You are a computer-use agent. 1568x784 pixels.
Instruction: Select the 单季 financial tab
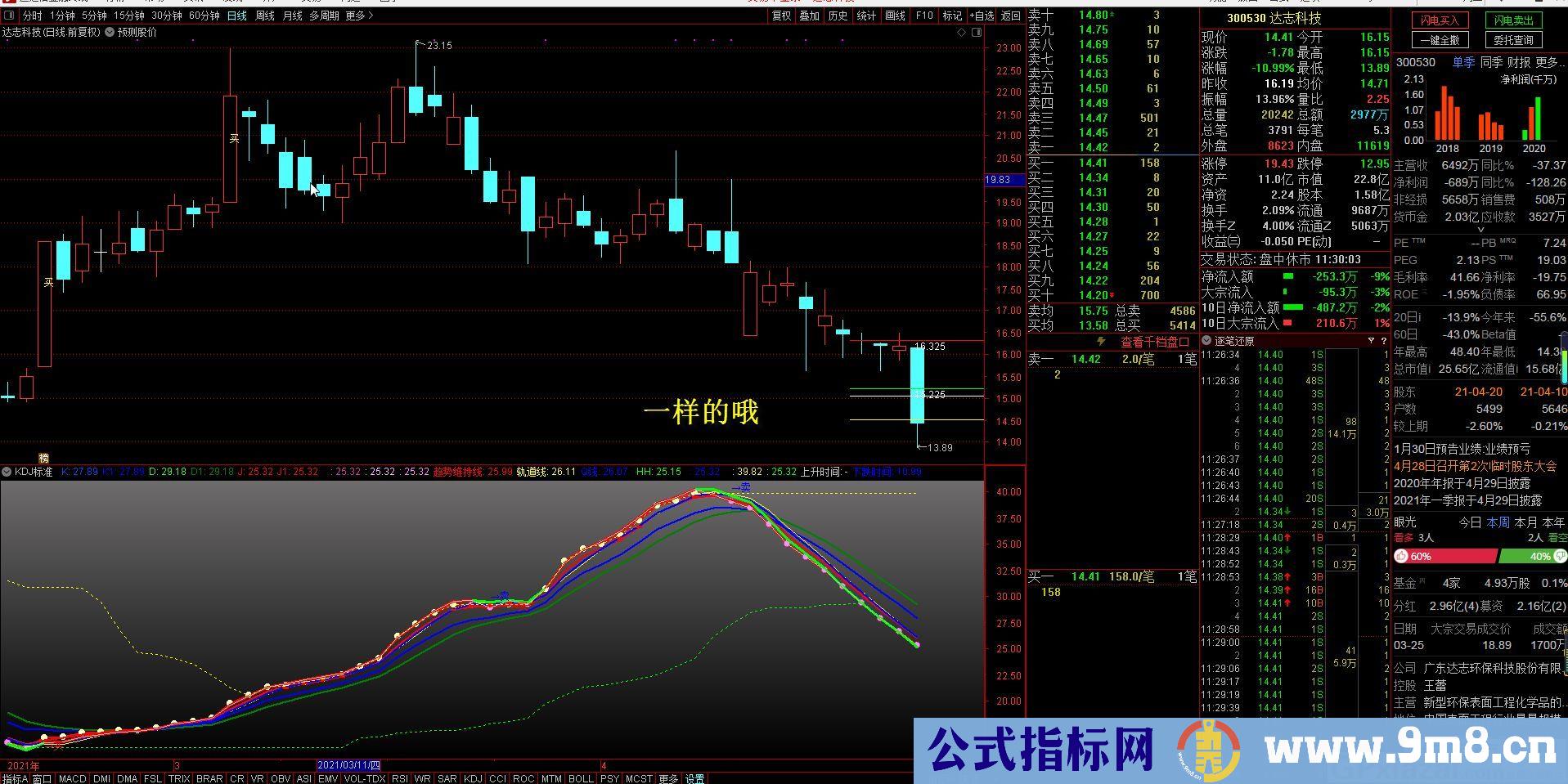click(1464, 62)
